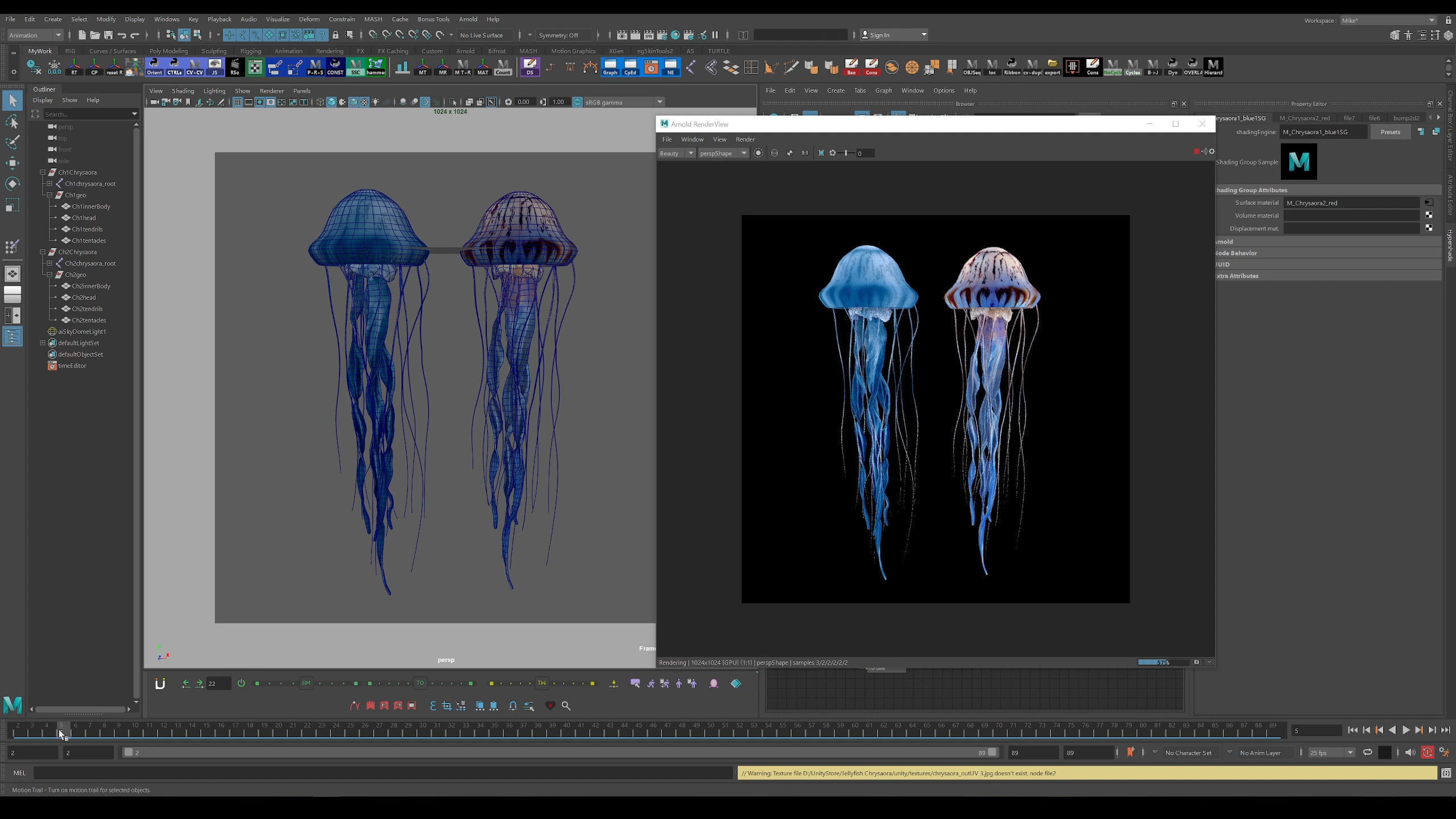Click go to start of playback range
1456x819 pixels.
click(1353, 730)
